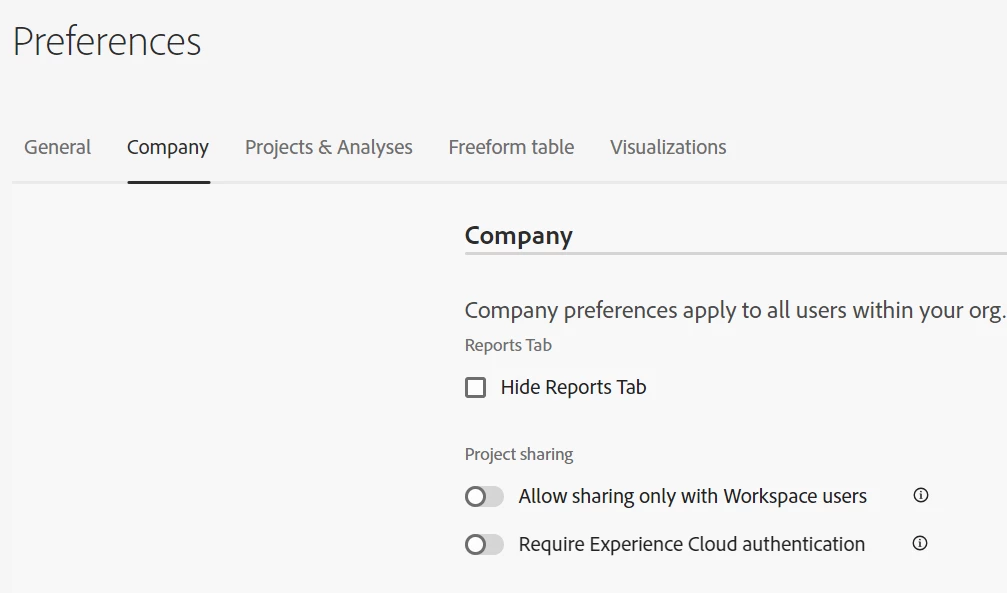Click the "Reports Tab" section label
Screen dimensions: 1007x593
[x=508, y=345]
